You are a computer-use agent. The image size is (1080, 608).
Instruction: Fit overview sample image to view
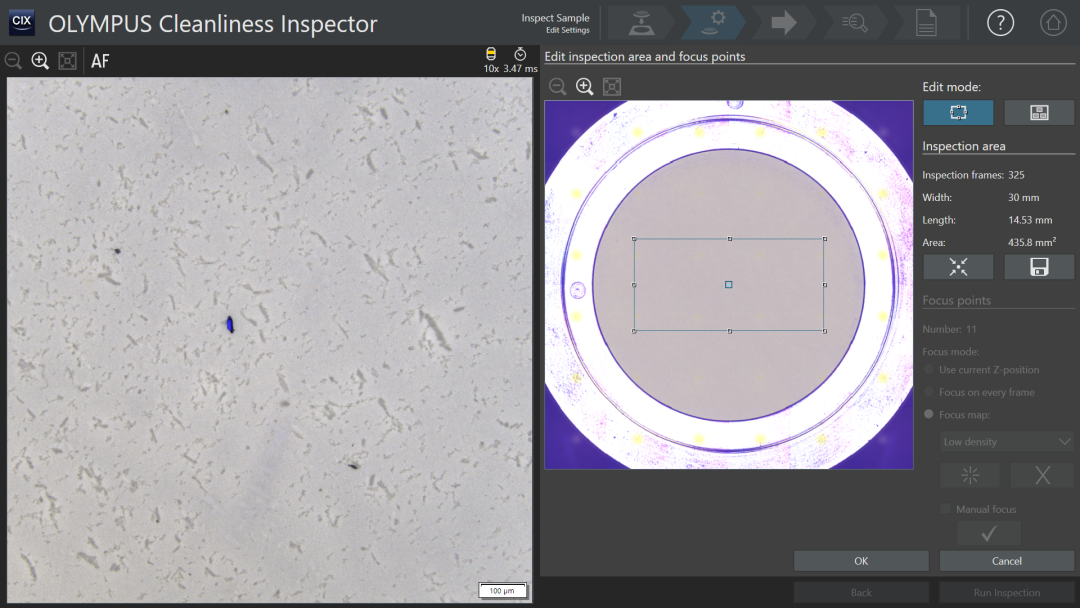(612, 86)
